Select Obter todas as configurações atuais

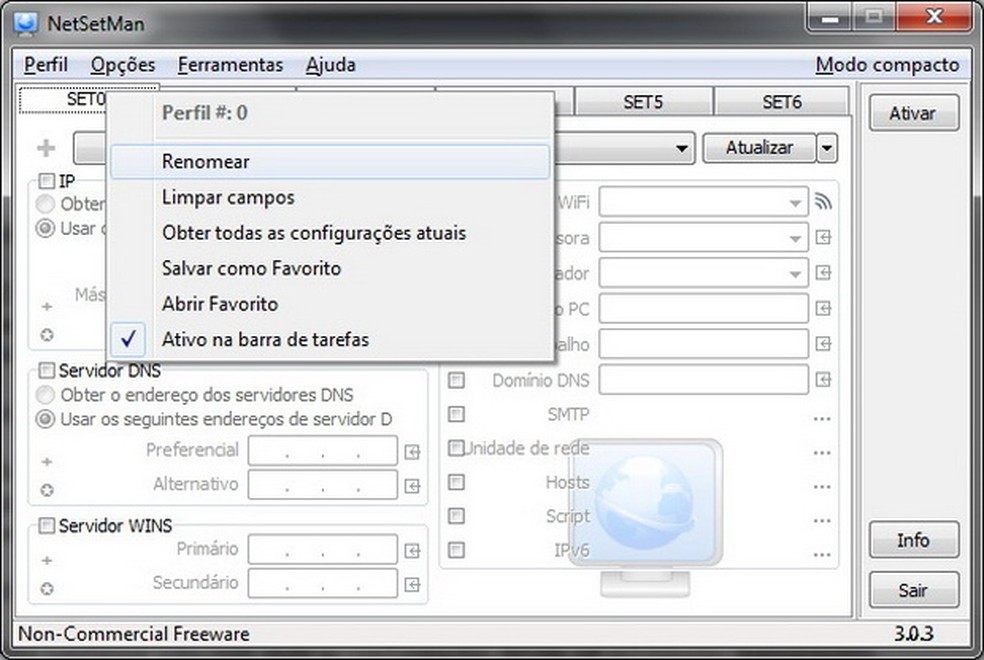(330, 233)
